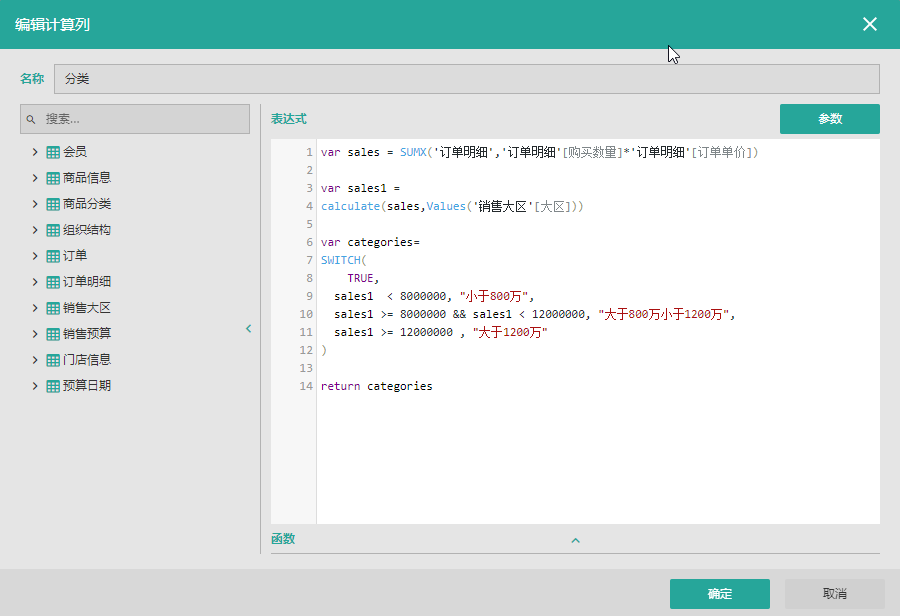The height and width of the screenshot is (616, 900).
Task: Click the search magnifier icon
Action: pyautogui.click(x=31, y=119)
